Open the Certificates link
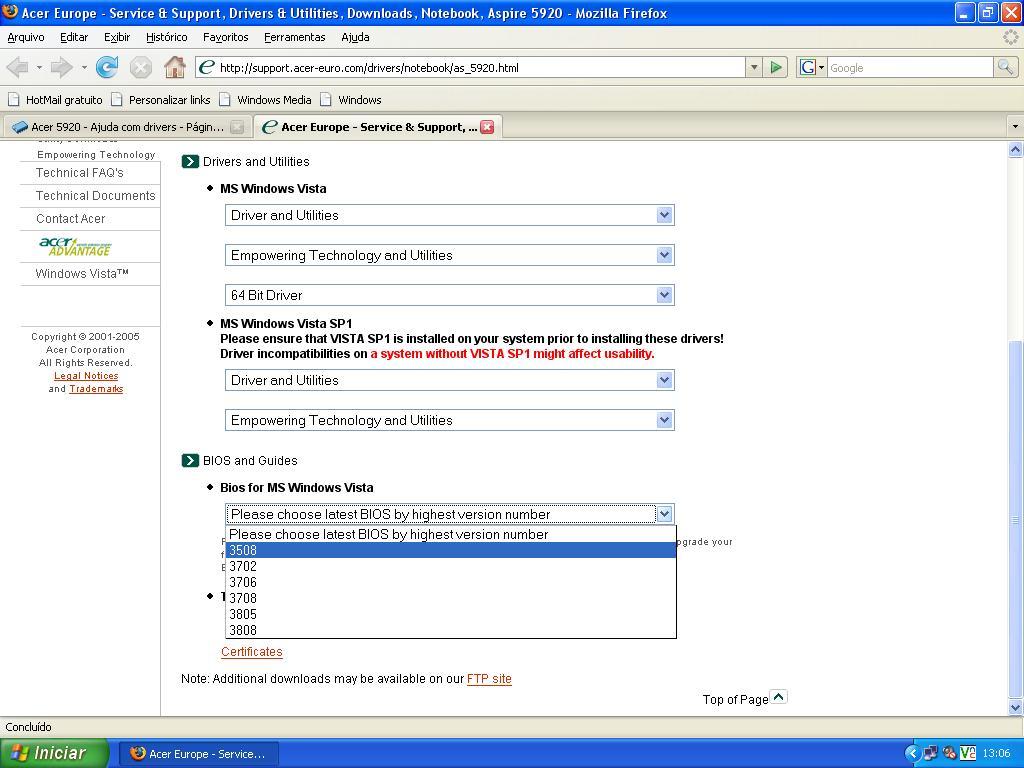Viewport: 1024px width, 768px height. [x=251, y=652]
